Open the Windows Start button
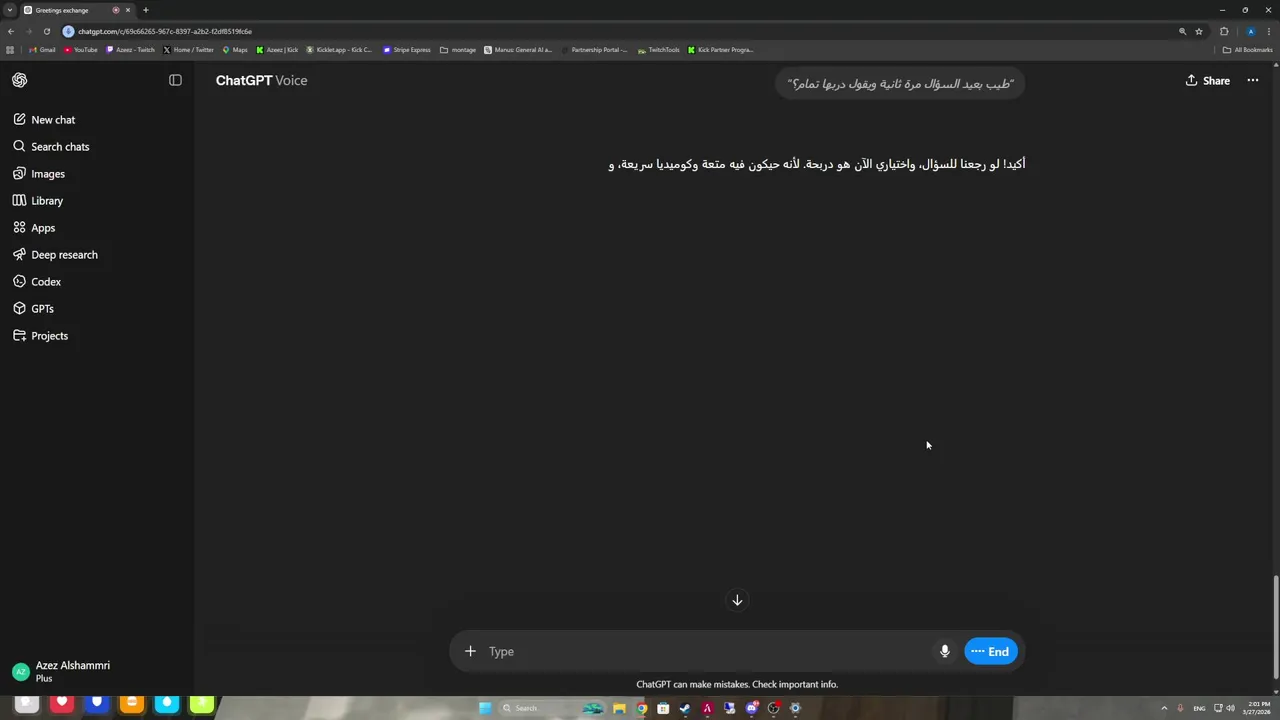The width and height of the screenshot is (1280, 720). (x=485, y=708)
